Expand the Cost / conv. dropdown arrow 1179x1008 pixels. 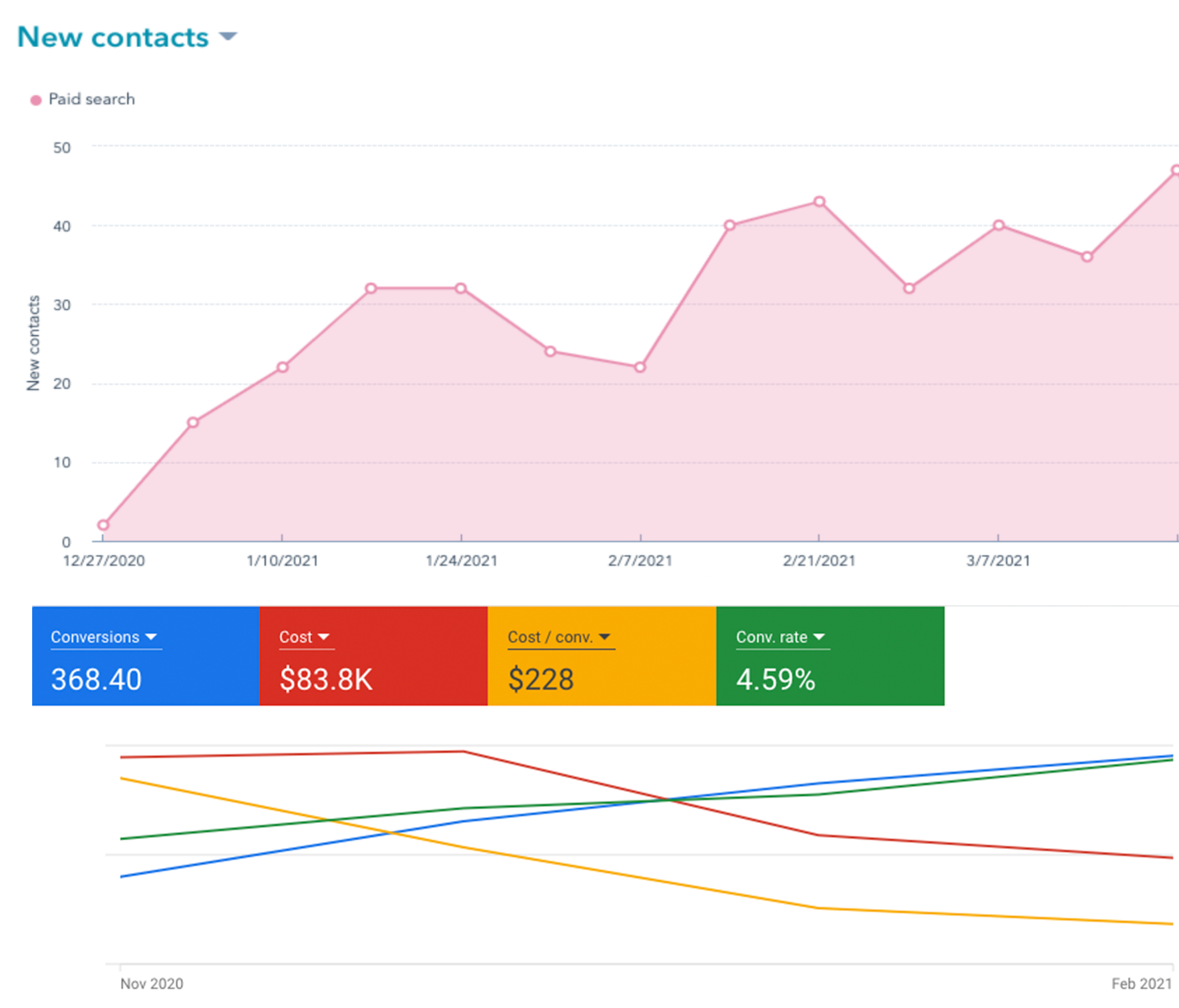[604, 637]
